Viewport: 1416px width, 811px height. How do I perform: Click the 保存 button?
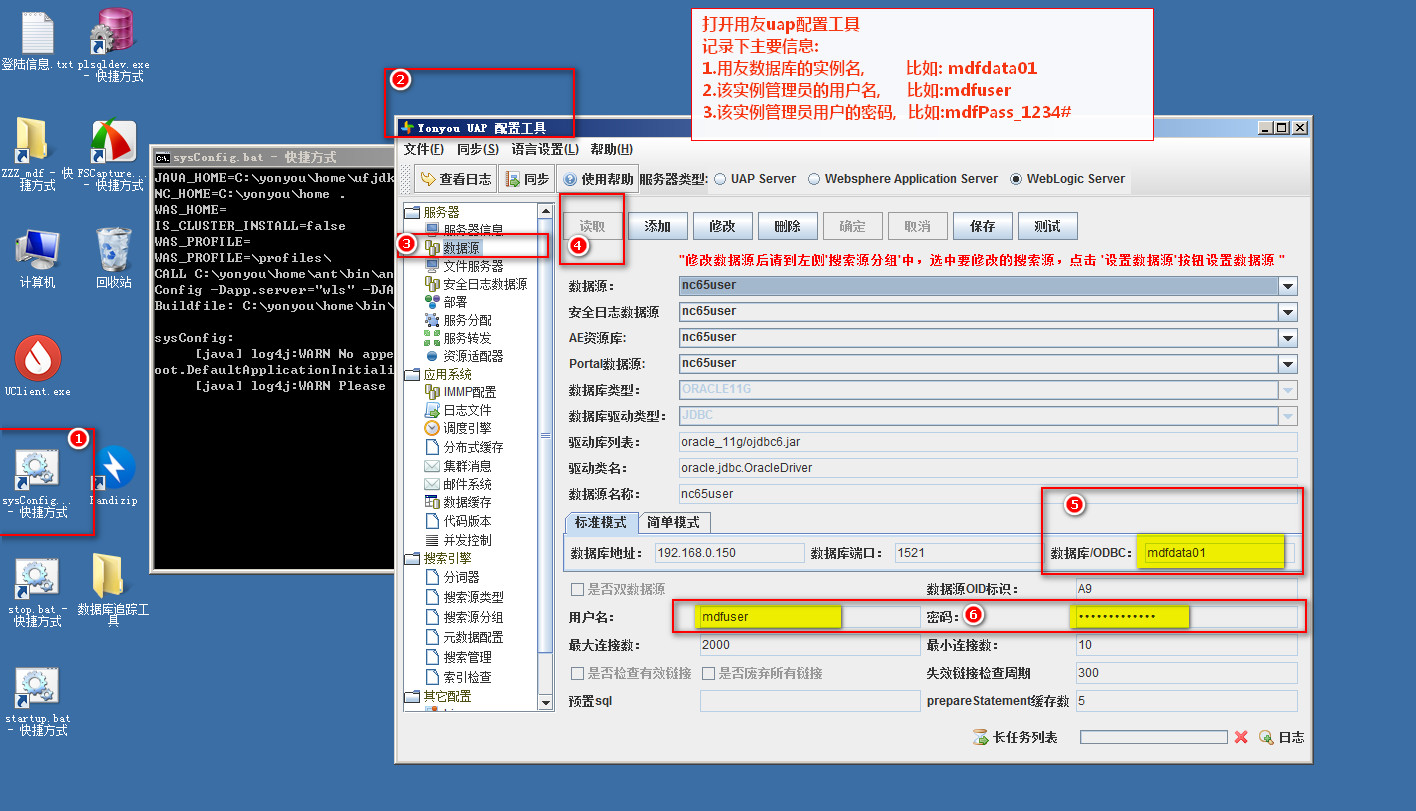coord(982,226)
